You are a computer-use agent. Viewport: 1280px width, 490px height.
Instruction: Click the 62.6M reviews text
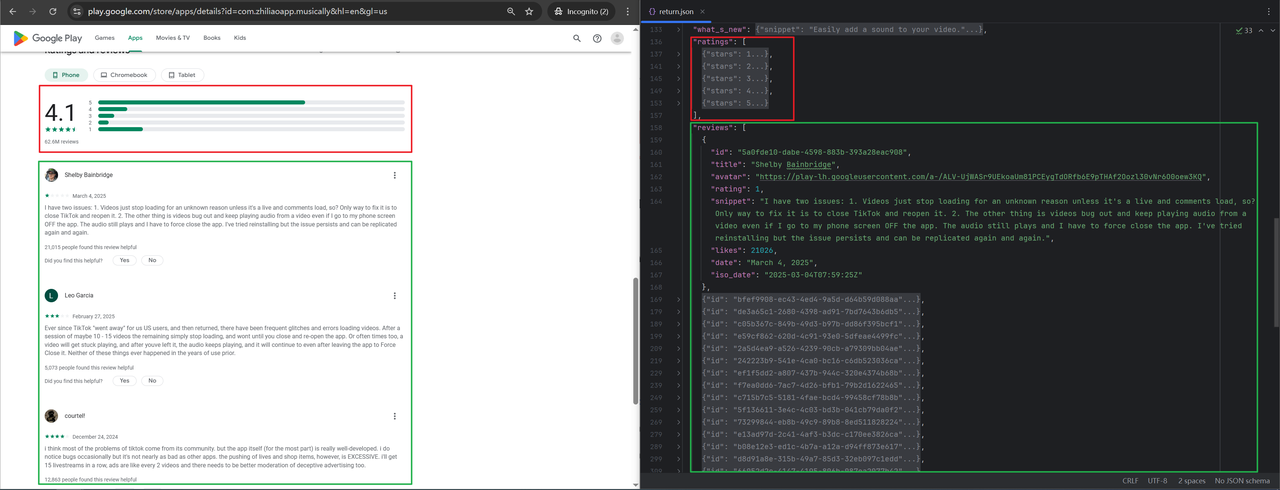click(62, 142)
